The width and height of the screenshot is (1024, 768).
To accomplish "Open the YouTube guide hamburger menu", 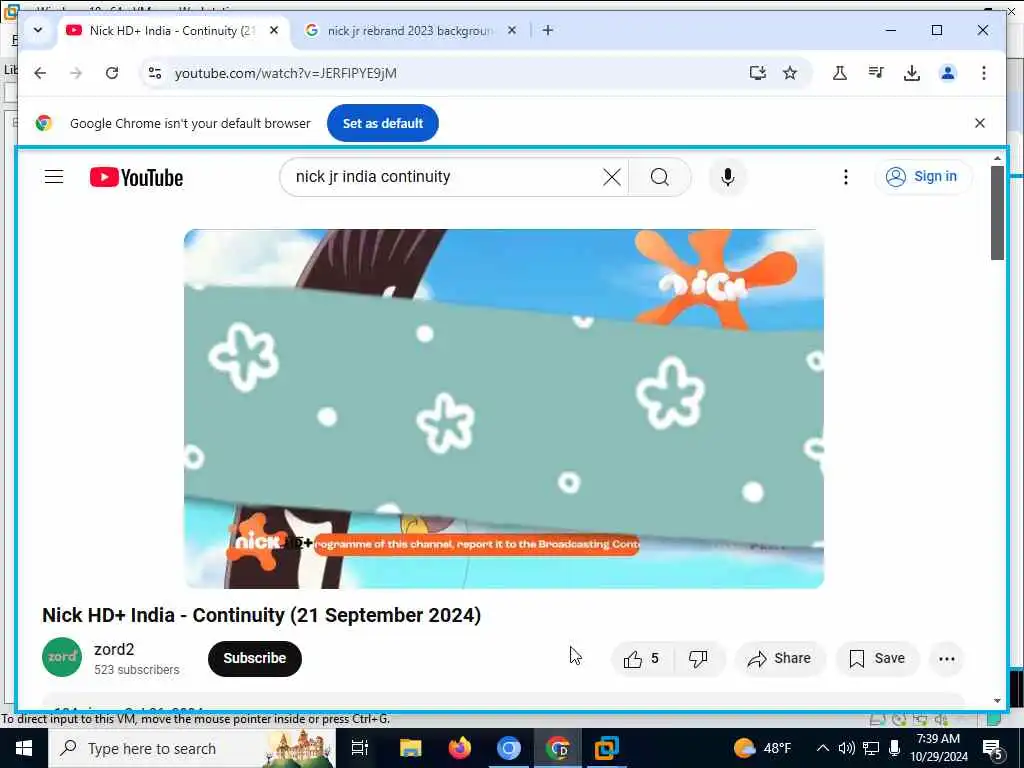I will pyautogui.click(x=54, y=177).
